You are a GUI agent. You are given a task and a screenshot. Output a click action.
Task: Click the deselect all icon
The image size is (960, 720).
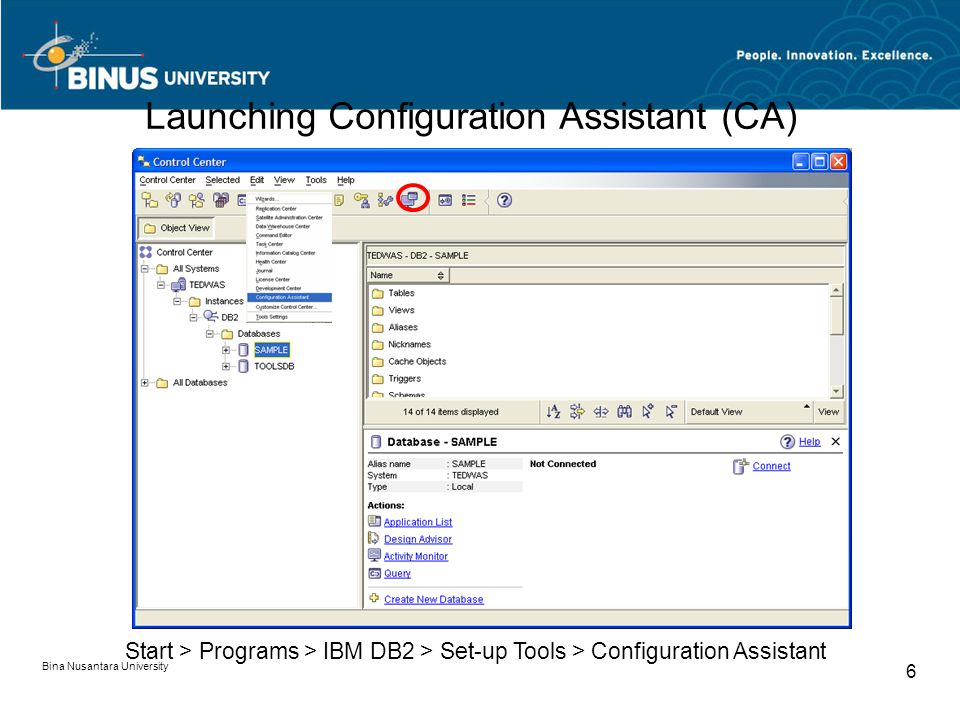point(671,411)
